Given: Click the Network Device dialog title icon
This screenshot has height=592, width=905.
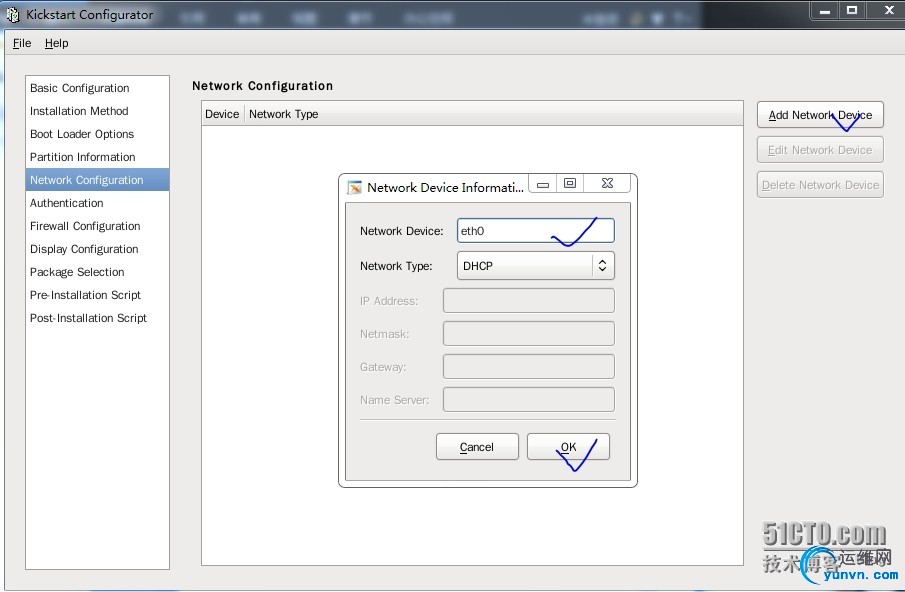Looking at the screenshot, I should click(x=354, y=188).
